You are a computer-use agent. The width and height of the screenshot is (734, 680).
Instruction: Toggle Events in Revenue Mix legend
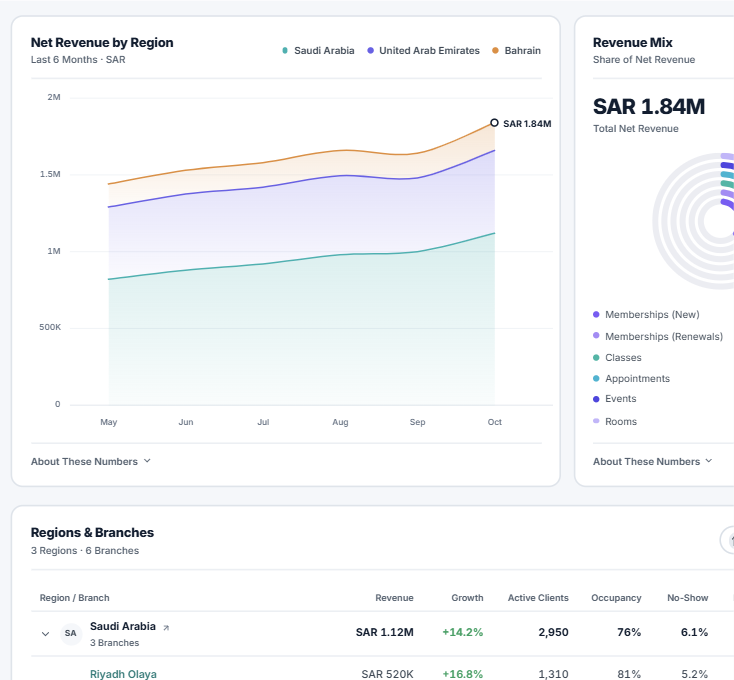[614, 399]
